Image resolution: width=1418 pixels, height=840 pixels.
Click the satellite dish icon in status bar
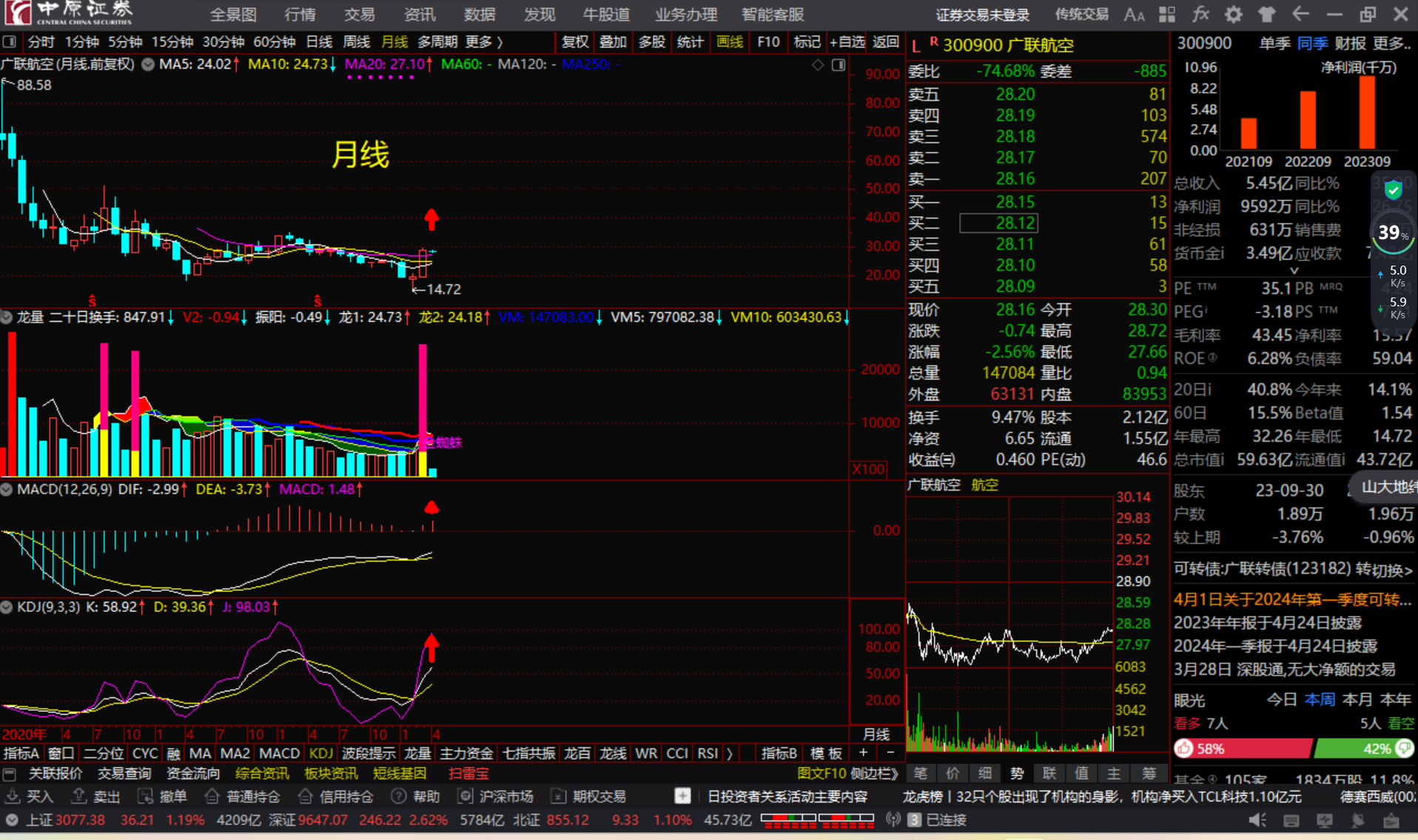coord(1358,820)
